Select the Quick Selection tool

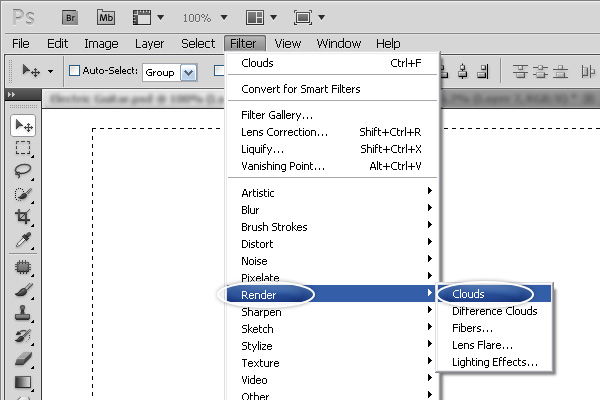tap(23, 194)
